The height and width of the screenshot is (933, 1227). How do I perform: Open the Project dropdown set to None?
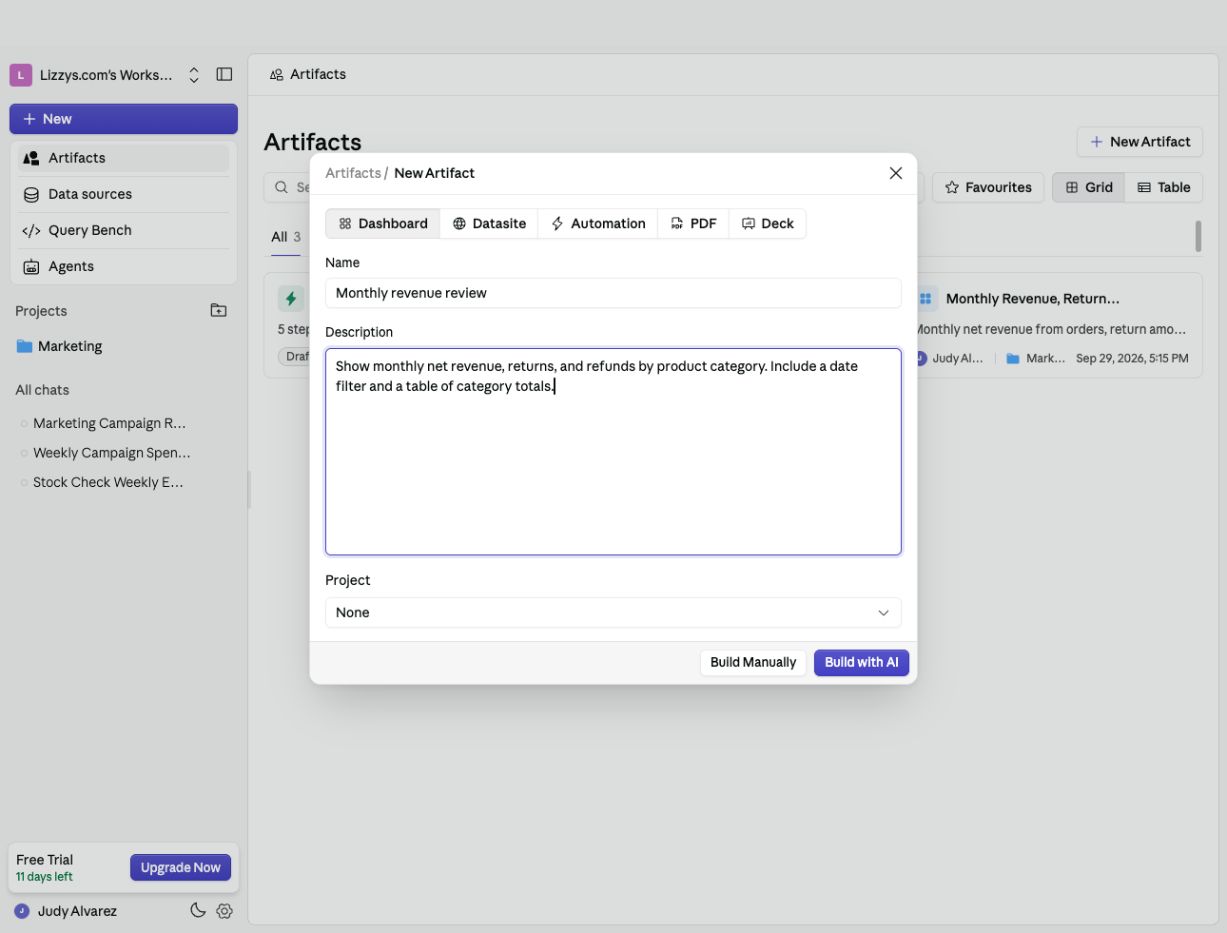(x=613, y=612)
